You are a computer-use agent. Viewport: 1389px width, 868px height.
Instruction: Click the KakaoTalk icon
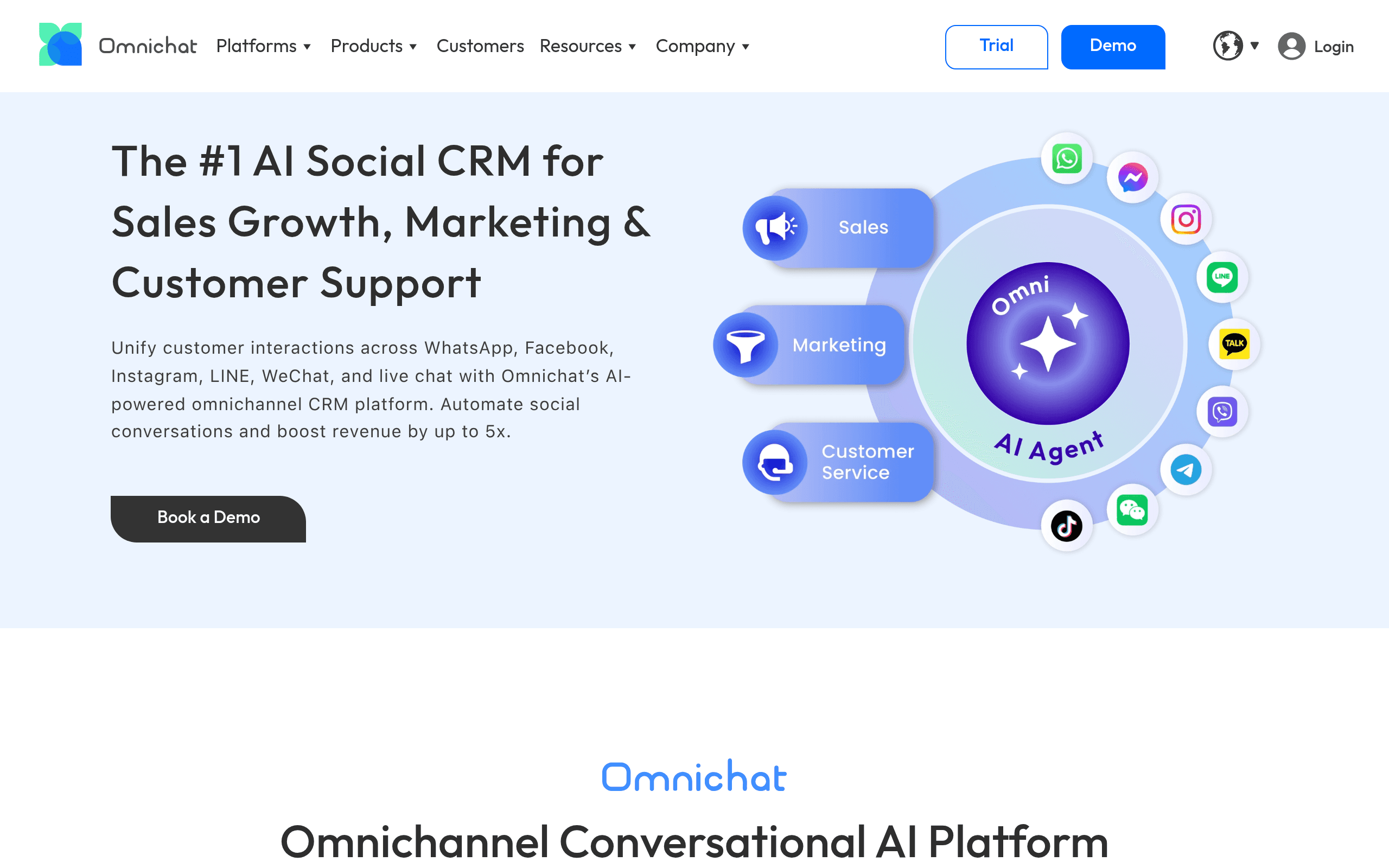point(1234,344)
